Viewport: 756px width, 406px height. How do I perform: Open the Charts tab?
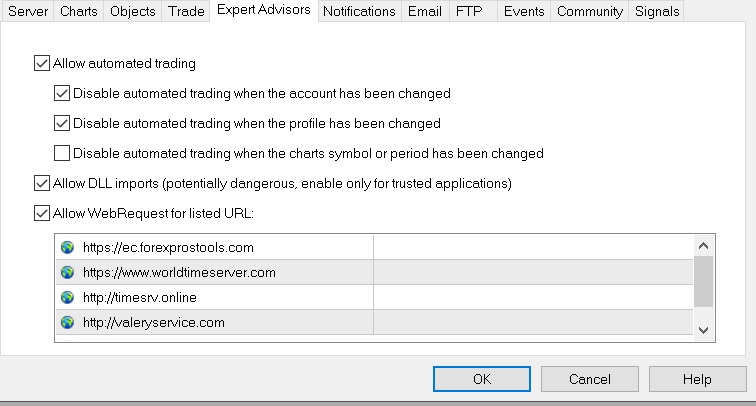[79, 11]
